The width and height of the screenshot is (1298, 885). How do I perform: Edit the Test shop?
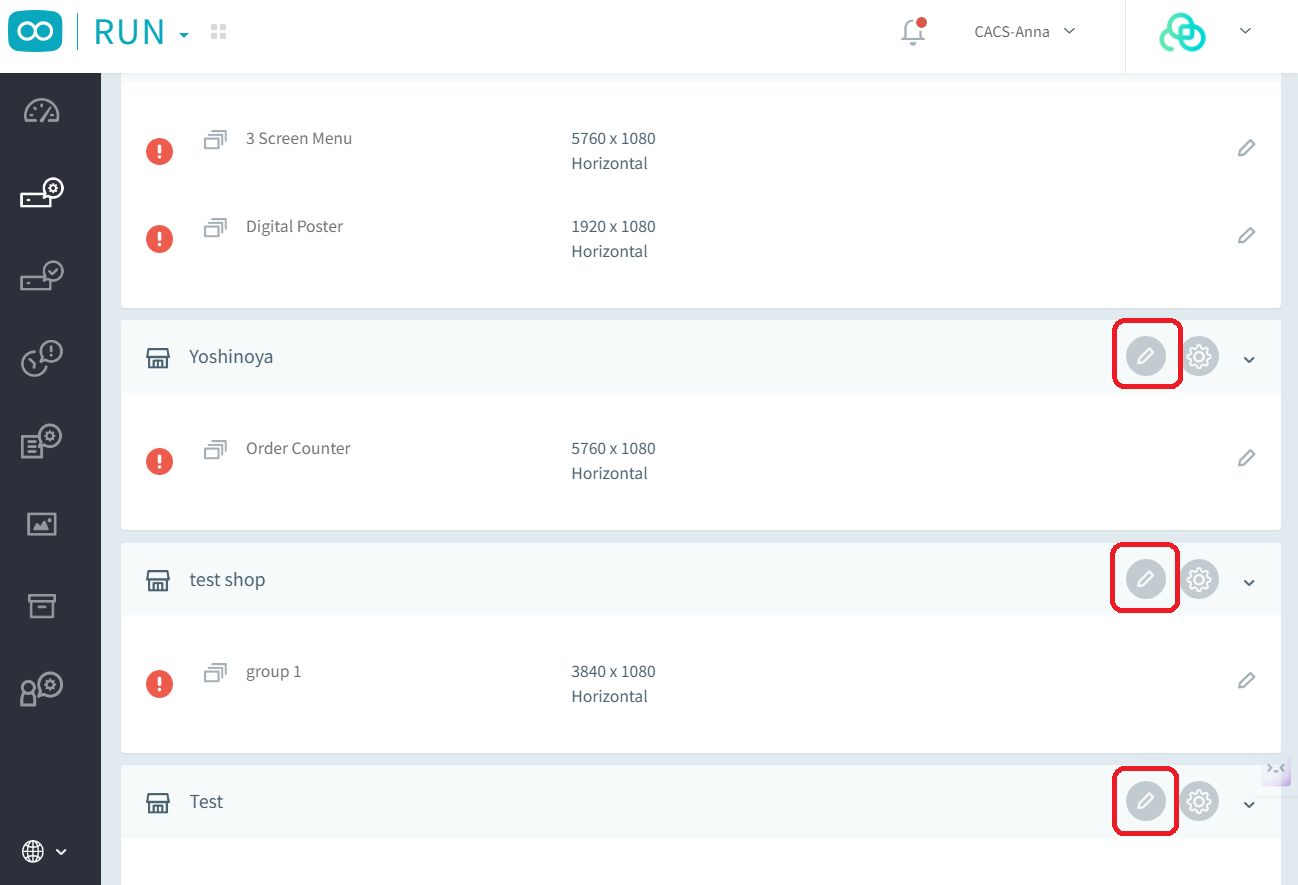[1146, 801]
